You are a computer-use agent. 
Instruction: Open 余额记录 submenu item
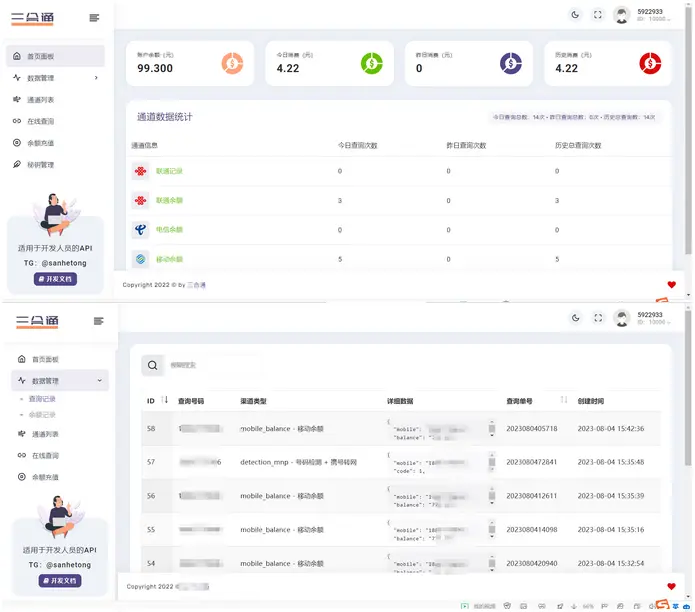(x=42, y=415)
